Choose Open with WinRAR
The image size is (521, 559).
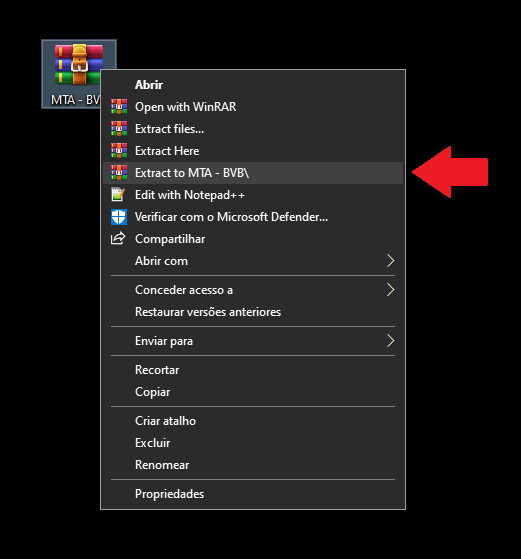253,107
